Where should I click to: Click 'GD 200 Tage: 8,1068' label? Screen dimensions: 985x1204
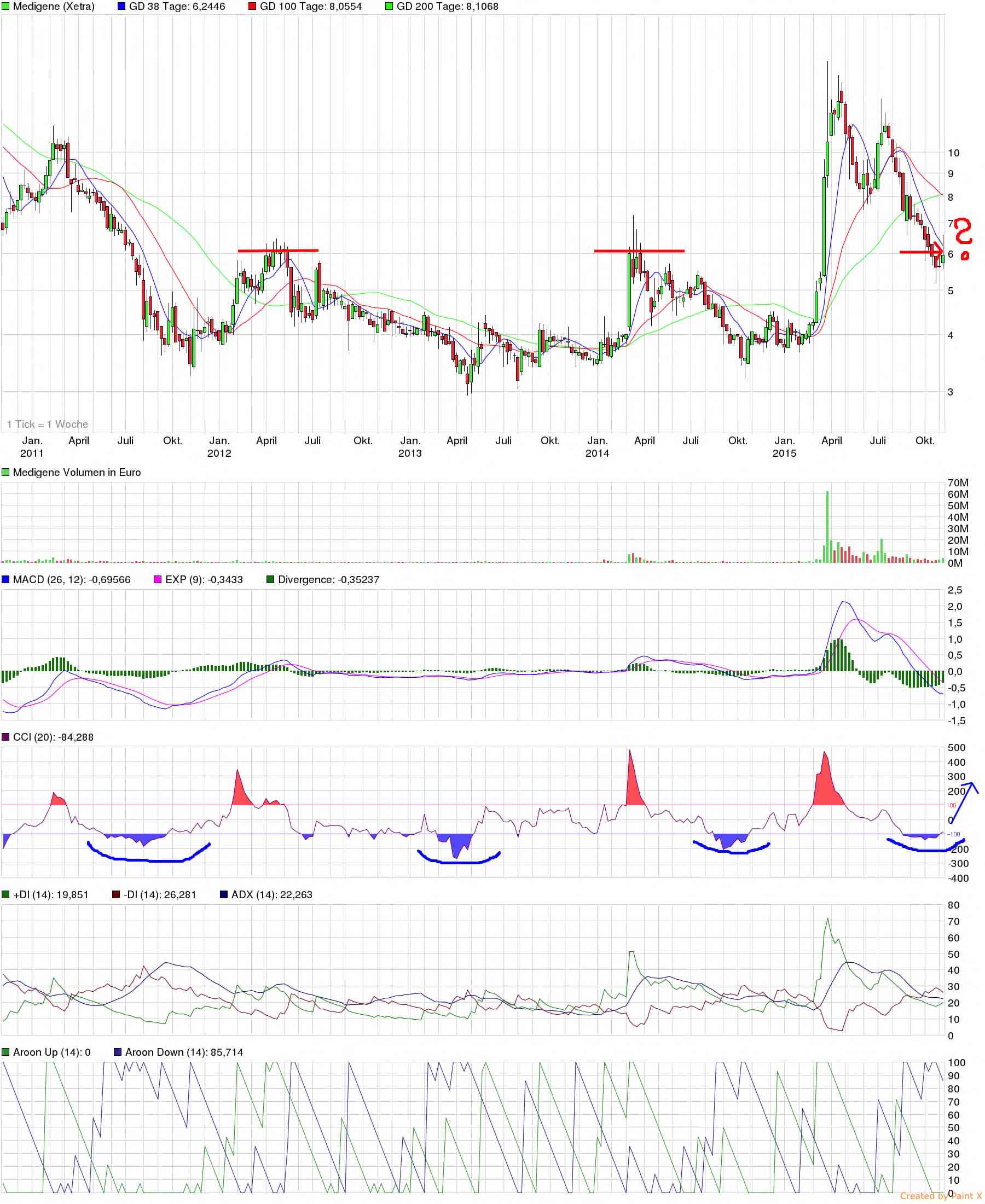pyautogui.click(x=448, y=7)
